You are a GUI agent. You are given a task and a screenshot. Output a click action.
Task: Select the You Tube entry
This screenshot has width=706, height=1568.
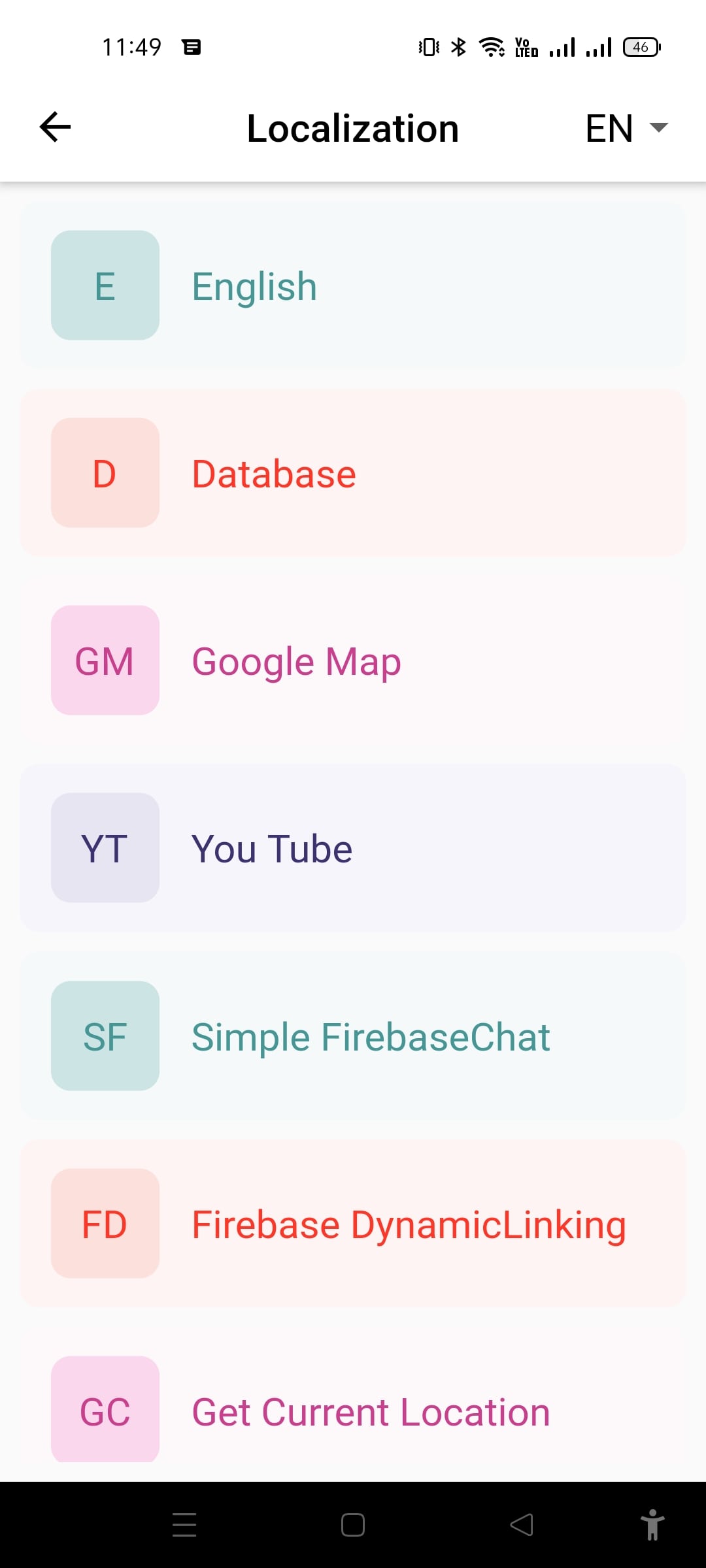(272, 849)
